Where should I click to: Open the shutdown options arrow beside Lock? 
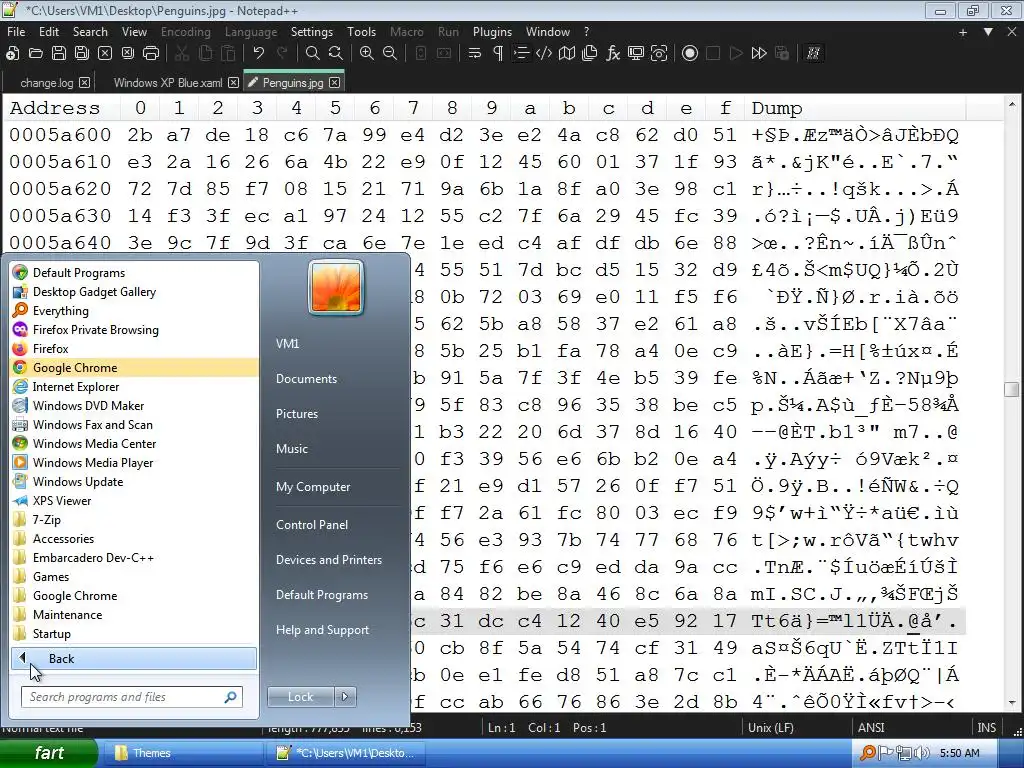[x=345, y=697]
